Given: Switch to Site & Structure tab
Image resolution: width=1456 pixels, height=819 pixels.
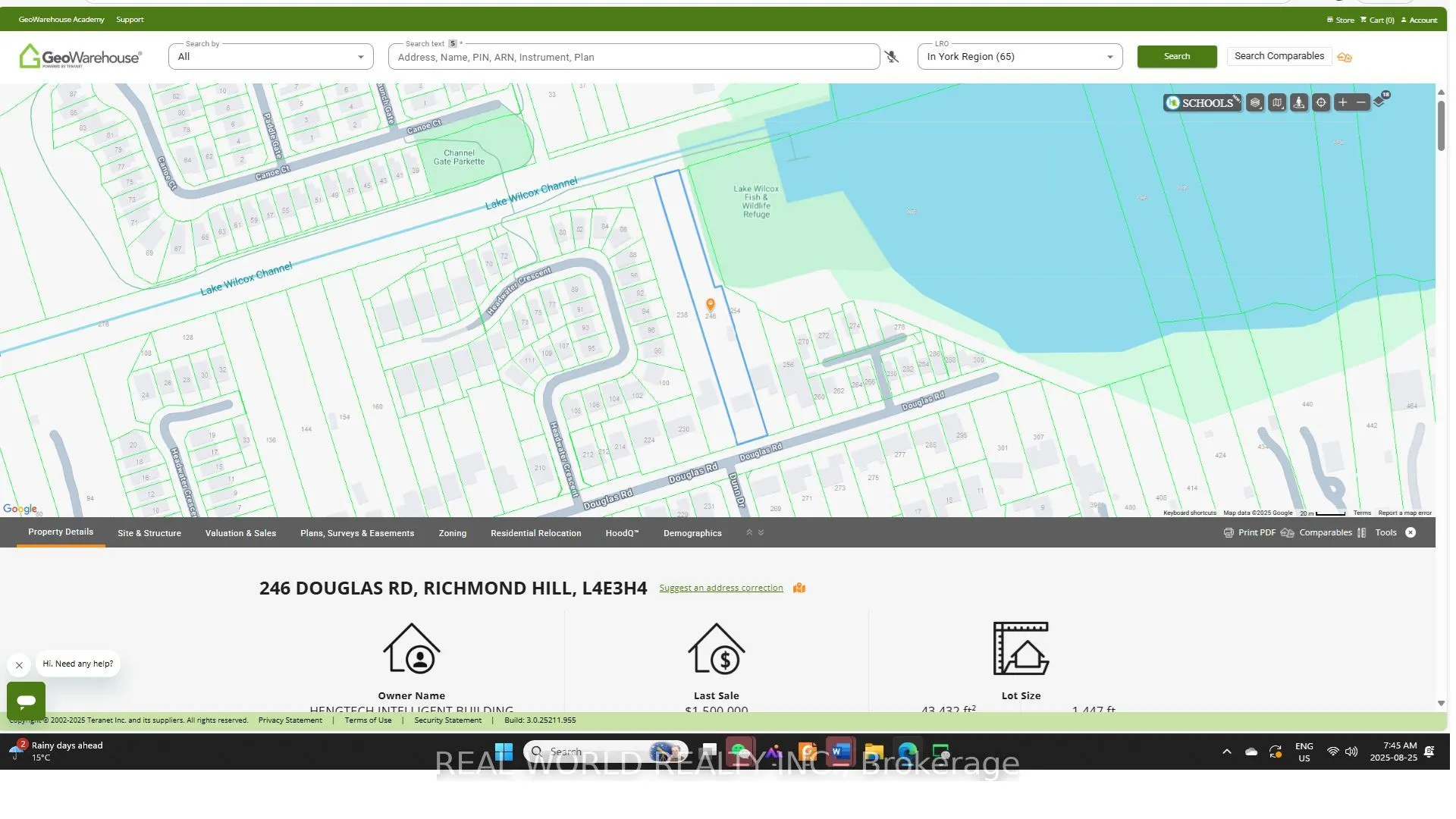Looking at the screenshot, I should [149, 533].
